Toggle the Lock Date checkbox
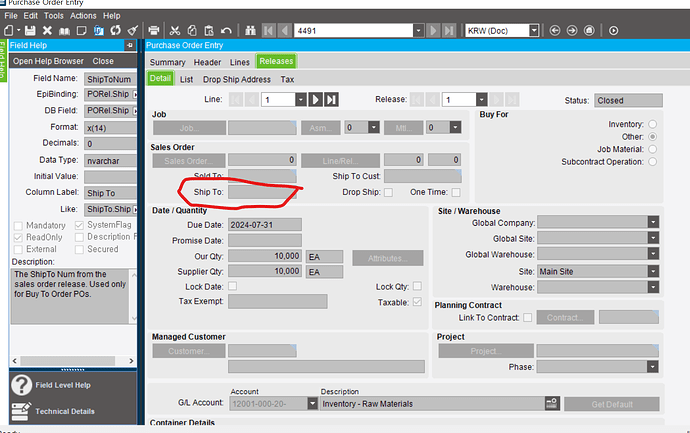Viewport: 690px width, 433px height. pos(232,286)
